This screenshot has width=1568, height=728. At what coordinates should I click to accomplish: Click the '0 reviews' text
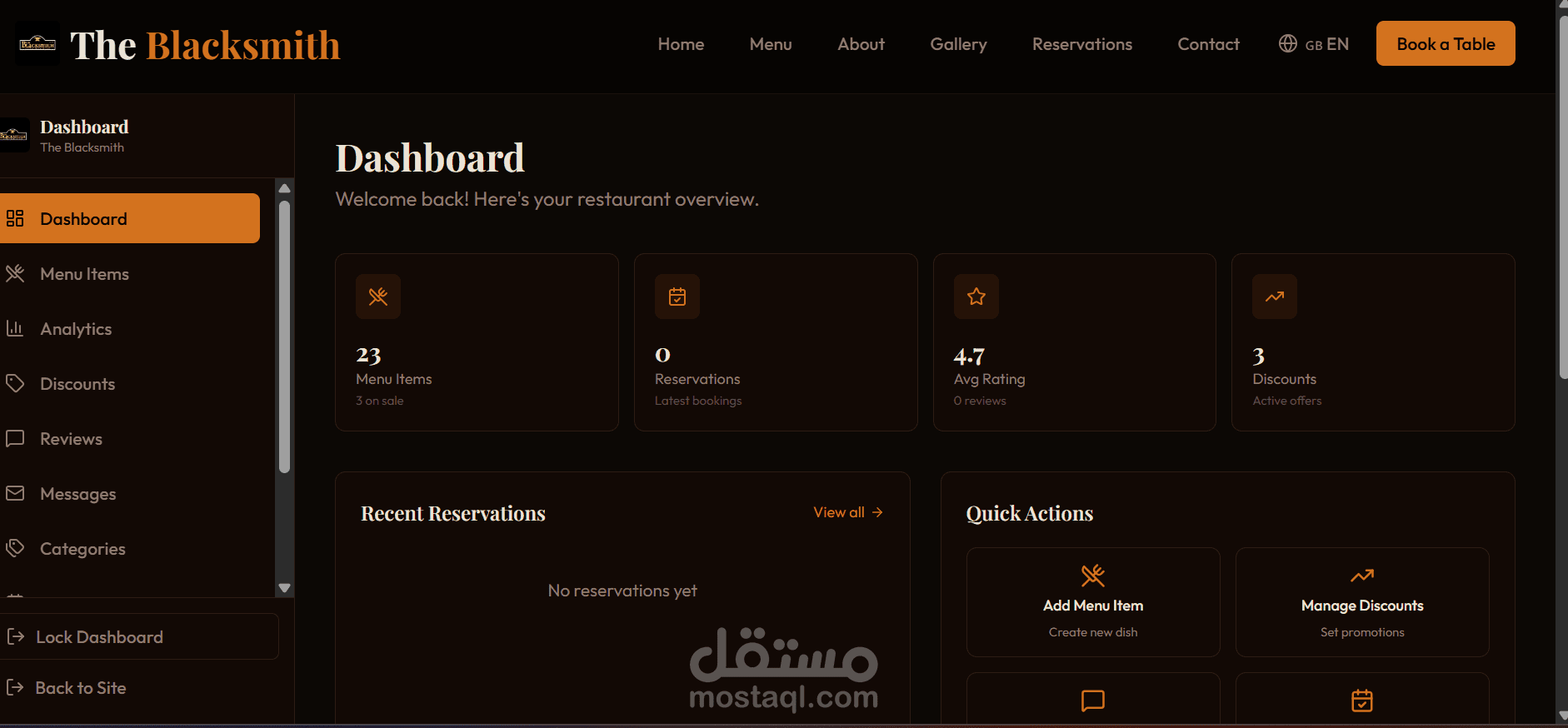pos(980,401)
